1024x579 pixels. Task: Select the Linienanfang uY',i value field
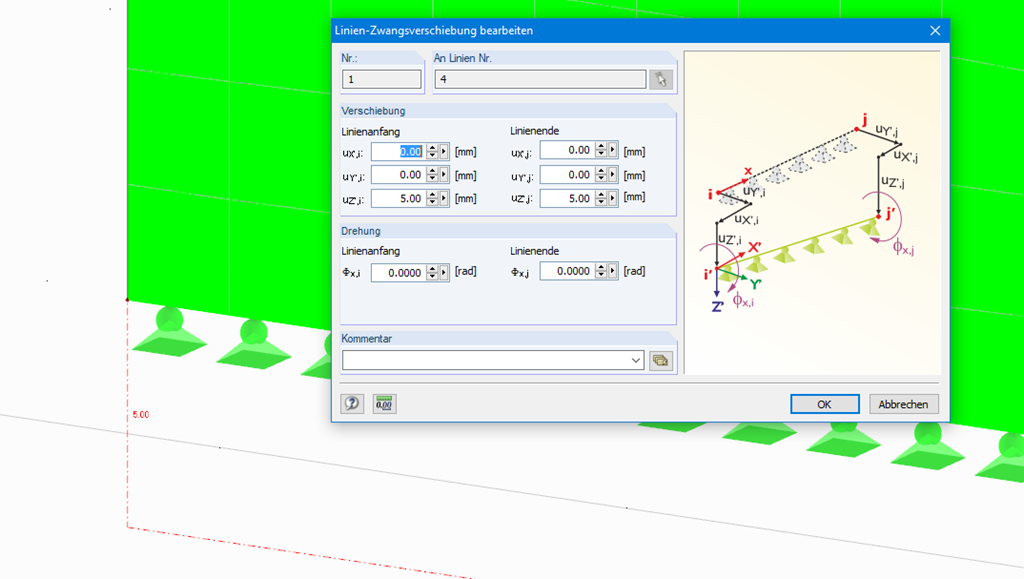[398, 175]
